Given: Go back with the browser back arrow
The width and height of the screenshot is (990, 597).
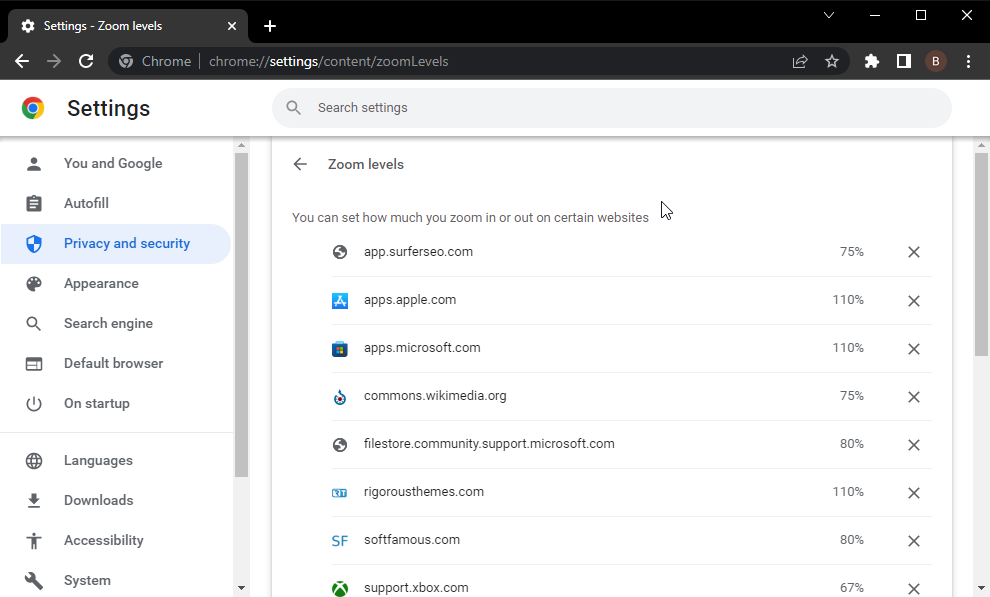Looking at the screenshot, I should [22, 61].
